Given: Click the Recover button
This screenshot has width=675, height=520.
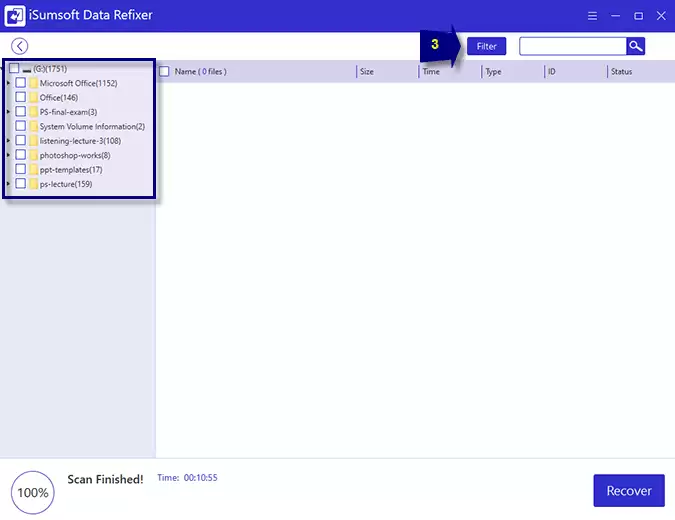Looking at the screenshot, I should point(628,491).
